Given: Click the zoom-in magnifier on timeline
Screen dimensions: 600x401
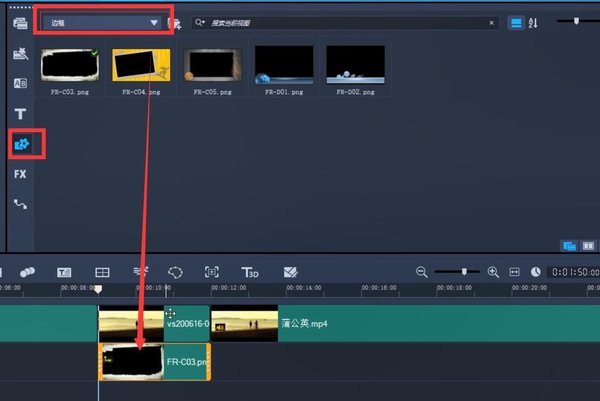Looking at the screenshot, I should 492,271.
